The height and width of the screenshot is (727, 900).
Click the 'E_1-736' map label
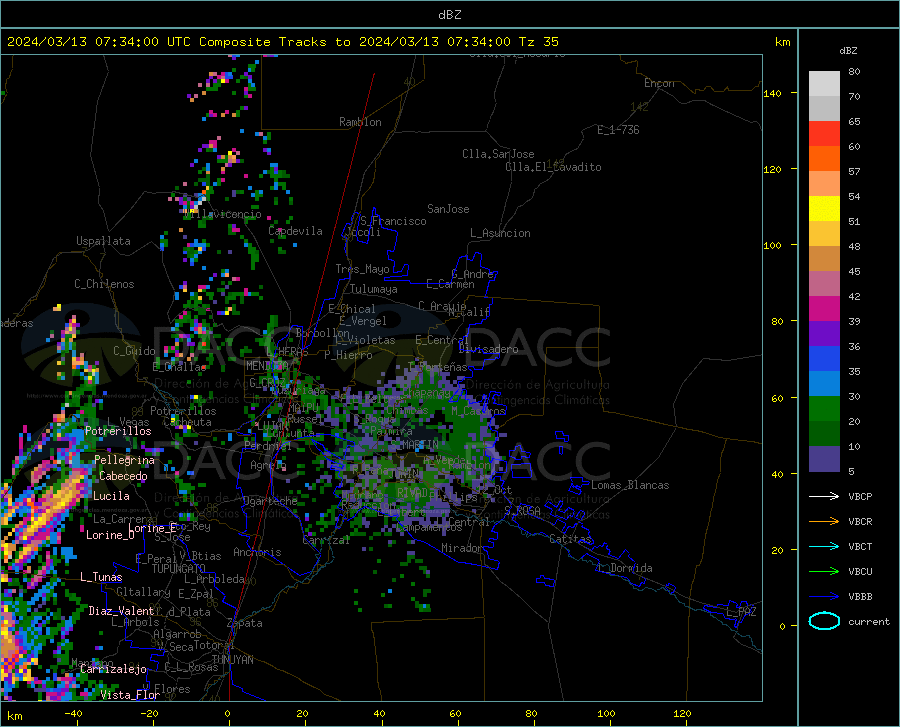click(618, 130)
